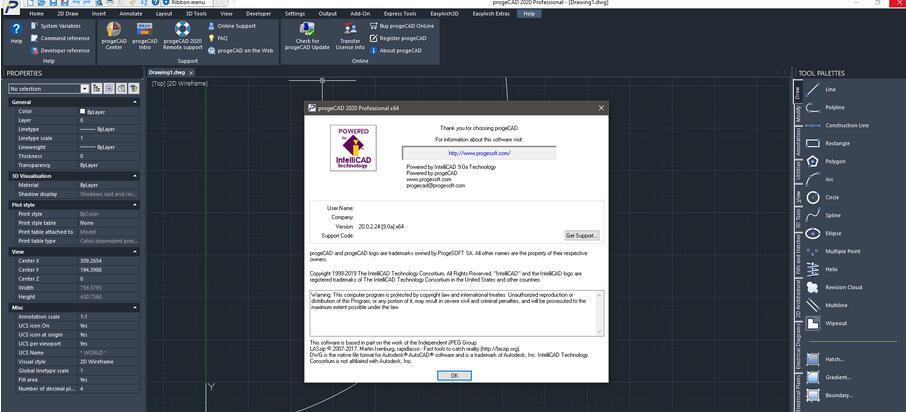The width and height of the screenshot is (906, 412).
Task: Open the 3D Tools ribbon tab
Action: (197, 13)
